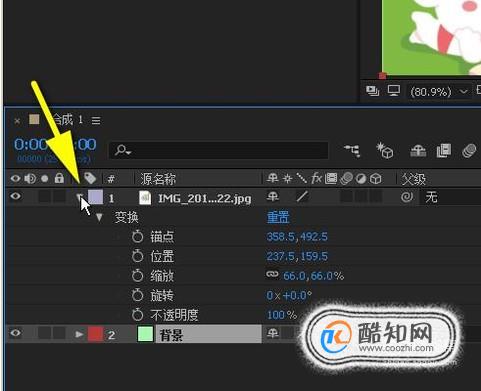Toggle the scale constrain proportions link icon
481x391 pixels.
[272, 274]
